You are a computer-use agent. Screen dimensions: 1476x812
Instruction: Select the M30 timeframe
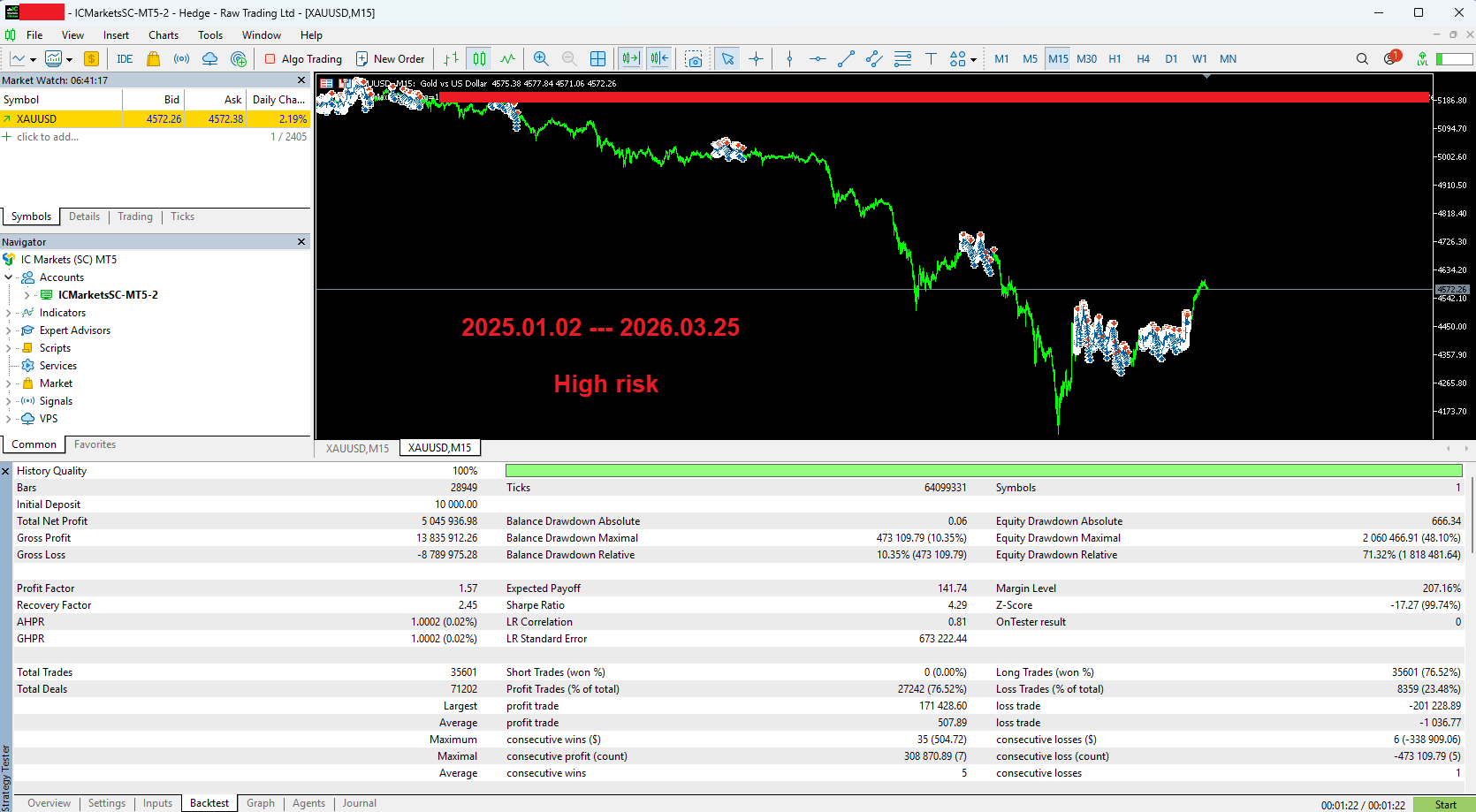click(x=1086, y=59)
